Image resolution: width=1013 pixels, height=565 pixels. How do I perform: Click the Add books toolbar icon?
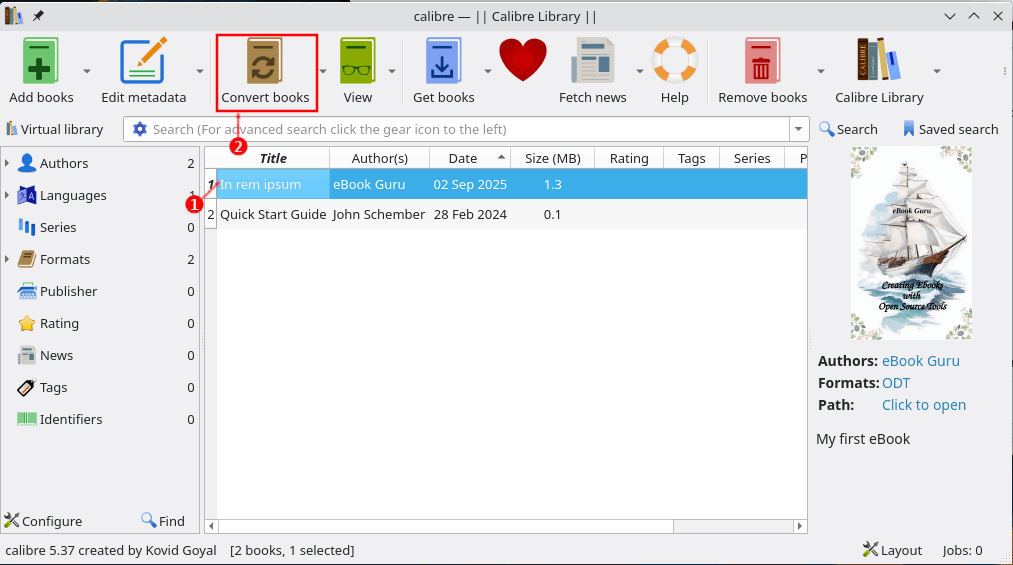(x=41, y=62)
